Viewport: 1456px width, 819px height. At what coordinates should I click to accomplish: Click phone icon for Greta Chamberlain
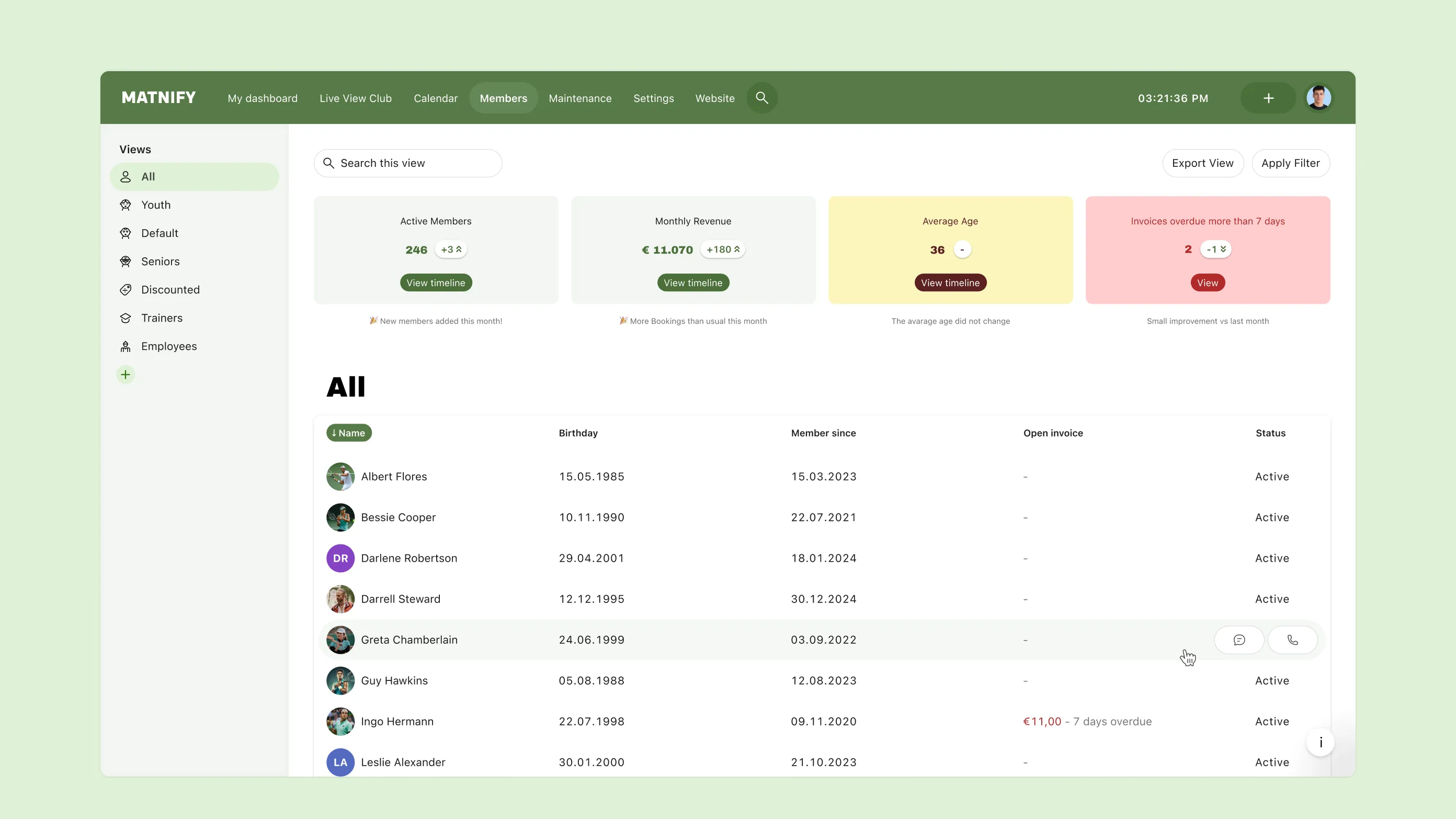pos(1292,640)
